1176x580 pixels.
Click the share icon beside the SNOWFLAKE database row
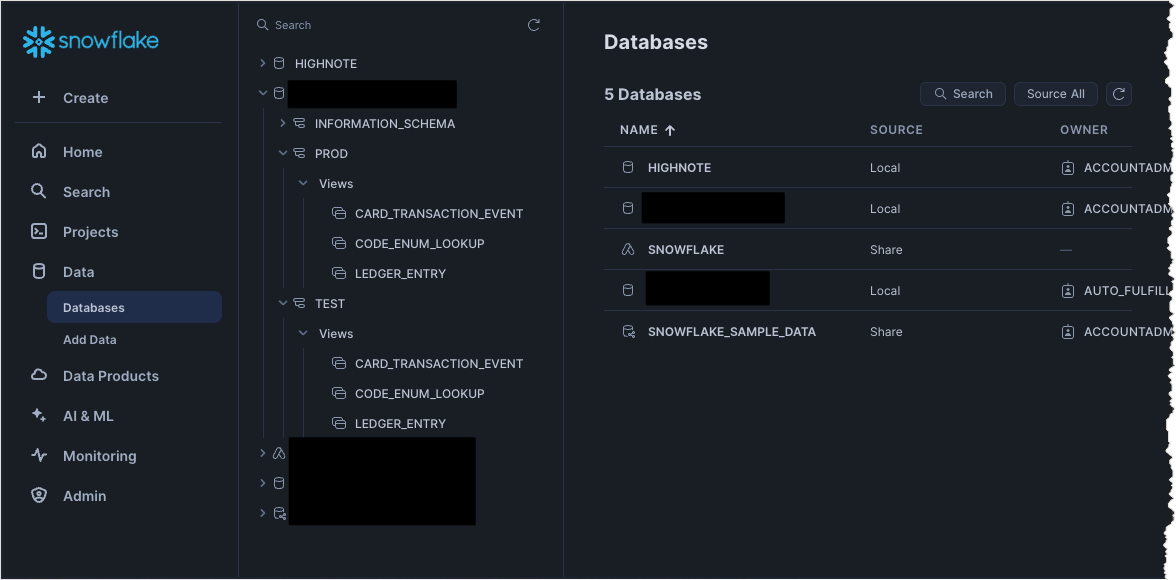point(627,249)
